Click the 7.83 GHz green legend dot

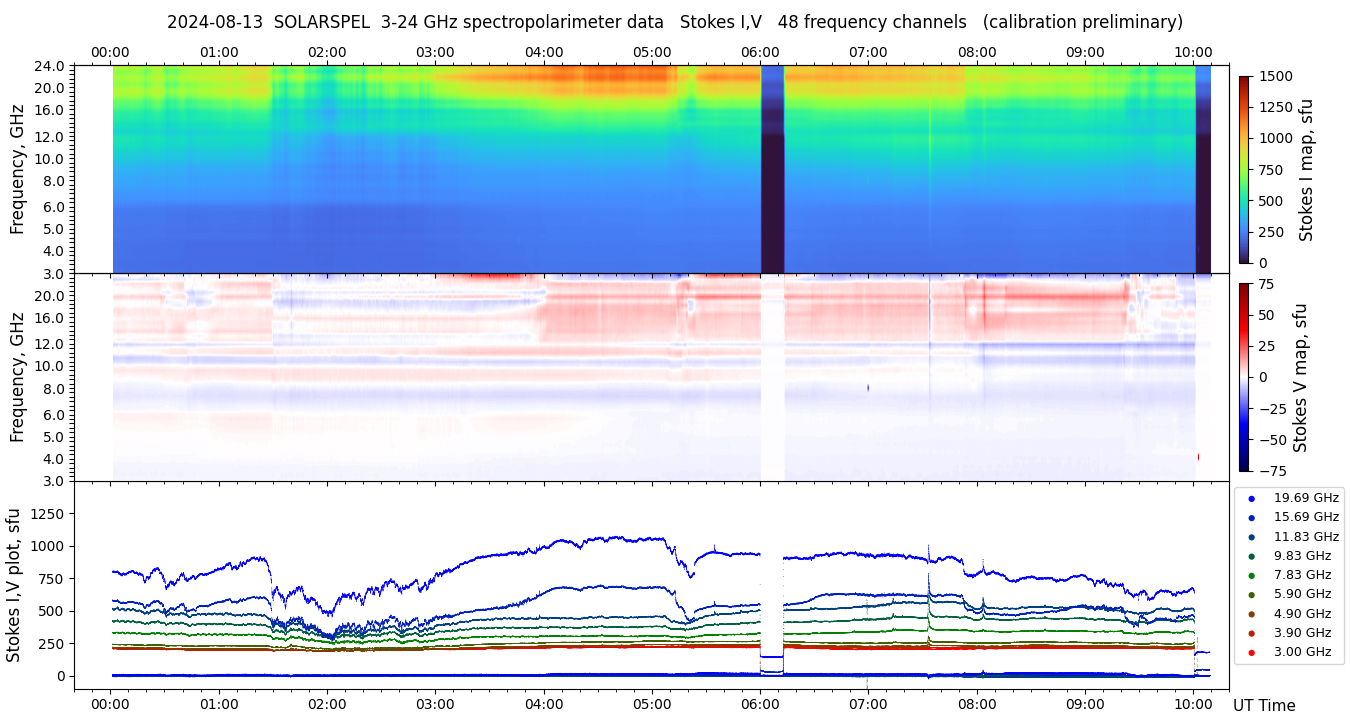pyautogui.click(x=1251, y=575)
